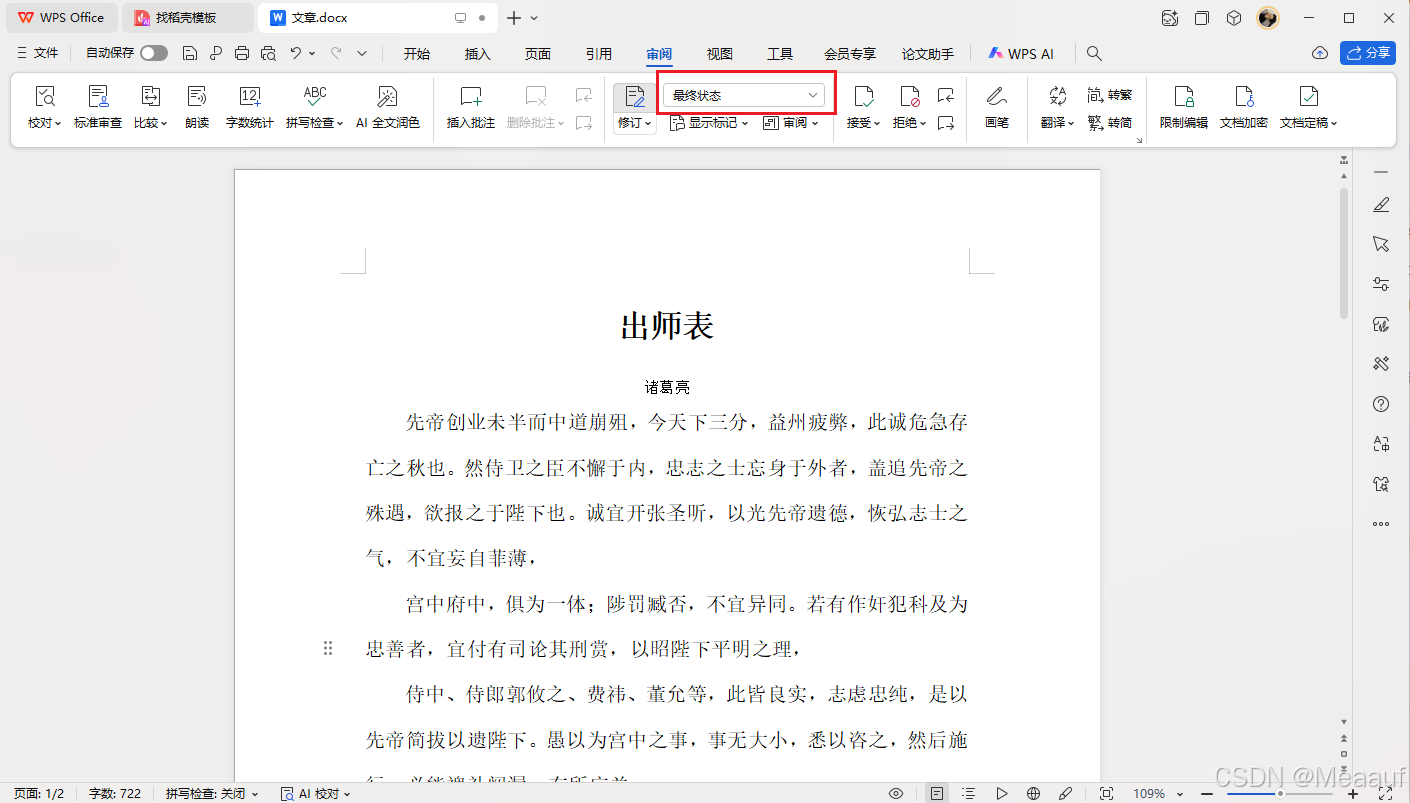
Task: Open print preview icon next to print
Action: [268, 53]
